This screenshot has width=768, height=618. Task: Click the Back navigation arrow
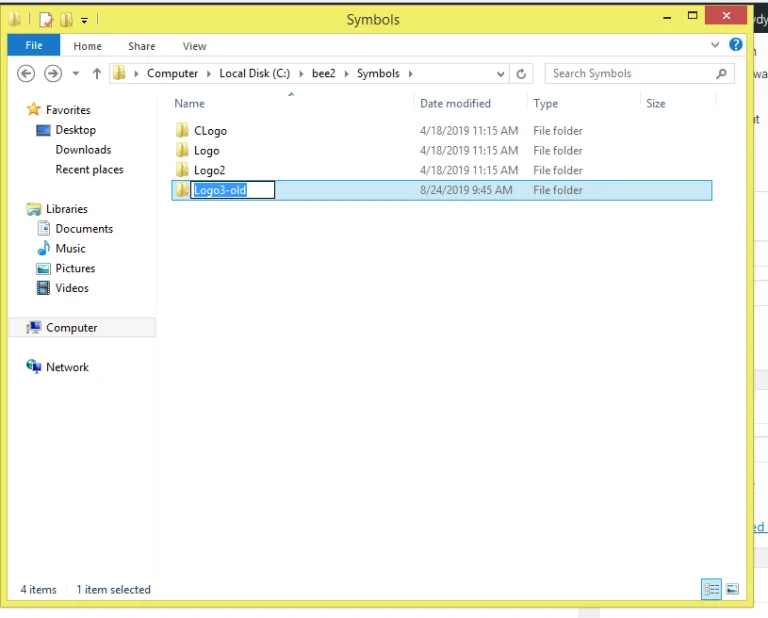click(x=26, y=73)
